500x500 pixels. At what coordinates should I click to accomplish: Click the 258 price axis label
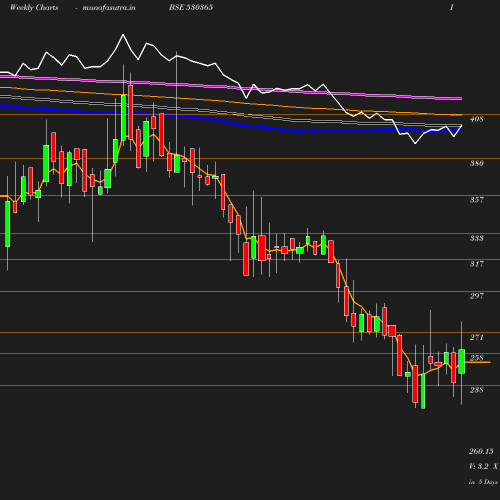(x=476, y=358)
